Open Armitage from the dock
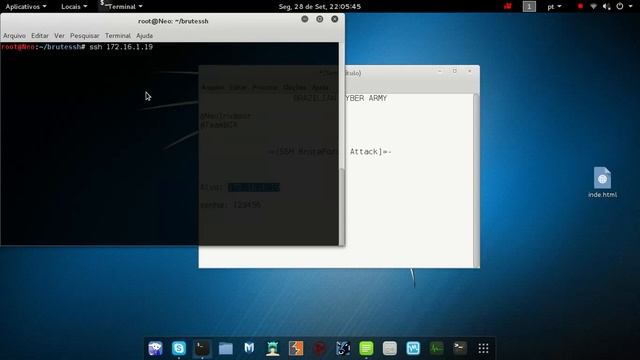Viewport: 640px width, 360px height. coord(273,348)
